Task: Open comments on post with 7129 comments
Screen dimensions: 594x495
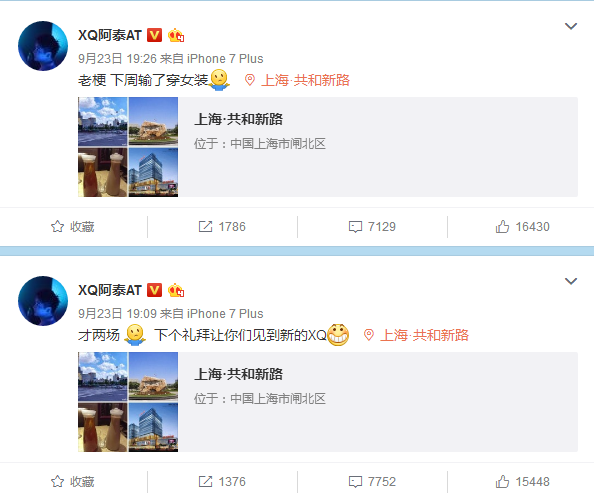Action: (x=372, y=226)
